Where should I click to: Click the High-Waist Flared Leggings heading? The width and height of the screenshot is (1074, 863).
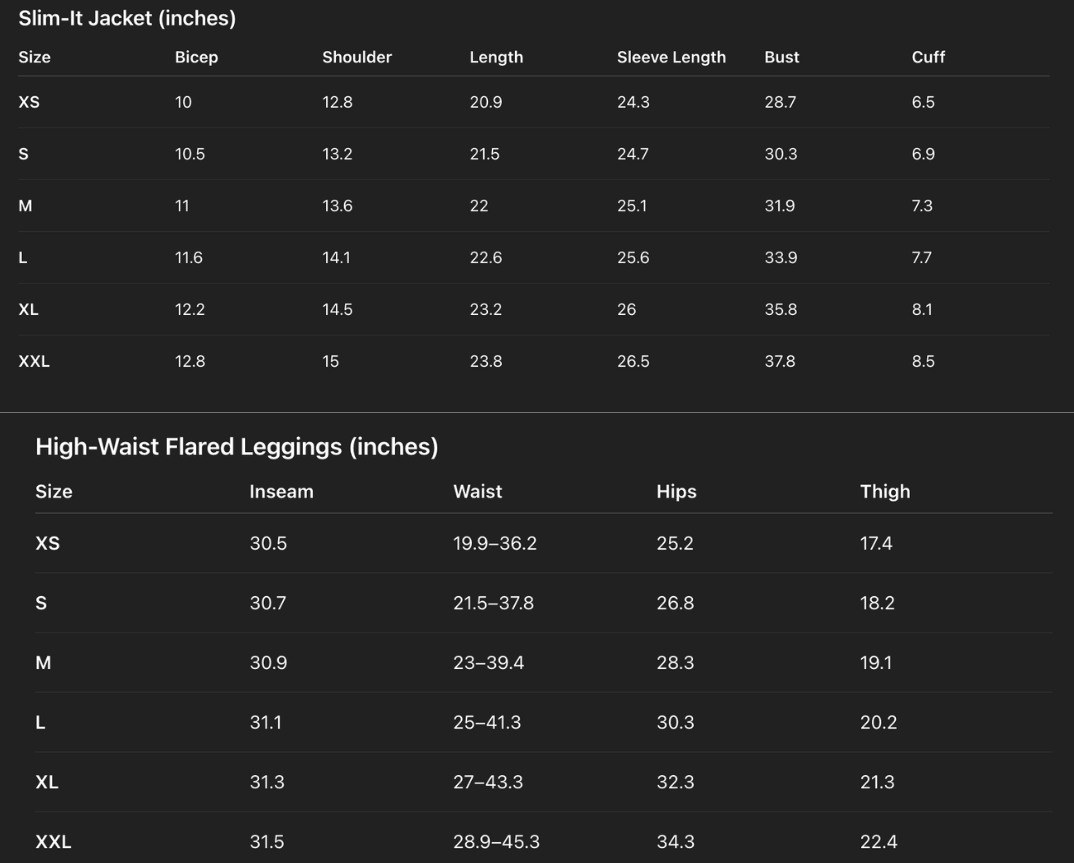[236, 446]
